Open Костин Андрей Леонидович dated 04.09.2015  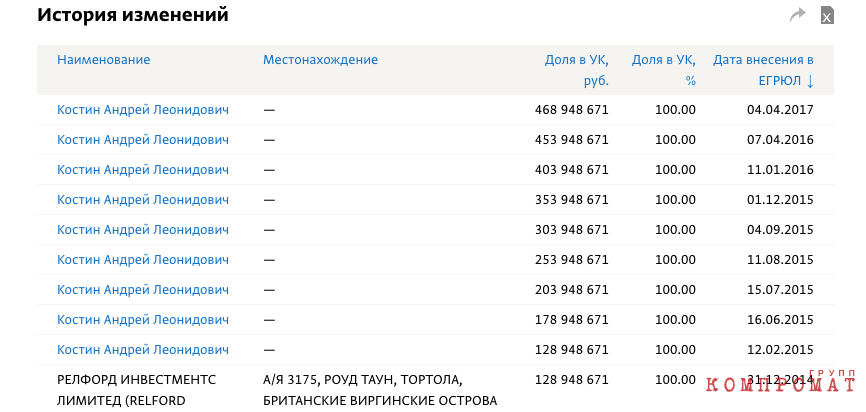click(x=143, y=230)
